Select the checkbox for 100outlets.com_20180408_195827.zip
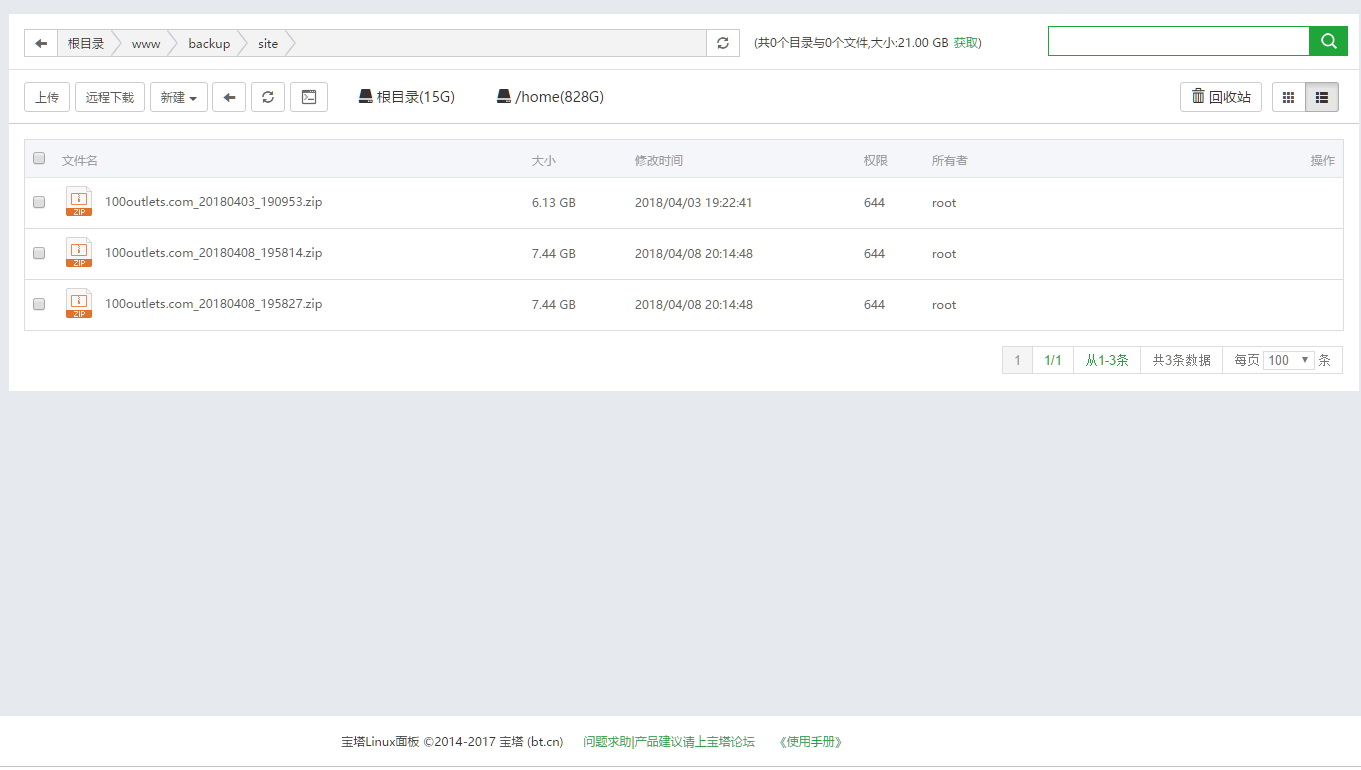This screenshot has width=1361, height=770. tap(38, 304)
